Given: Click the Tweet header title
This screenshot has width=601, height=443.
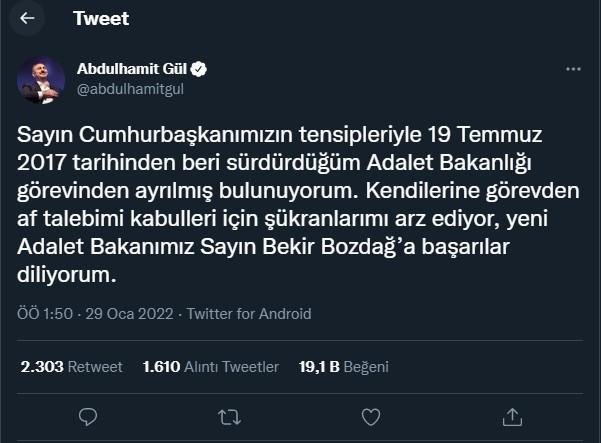Looking at the screenshot, I should (100, 19).
